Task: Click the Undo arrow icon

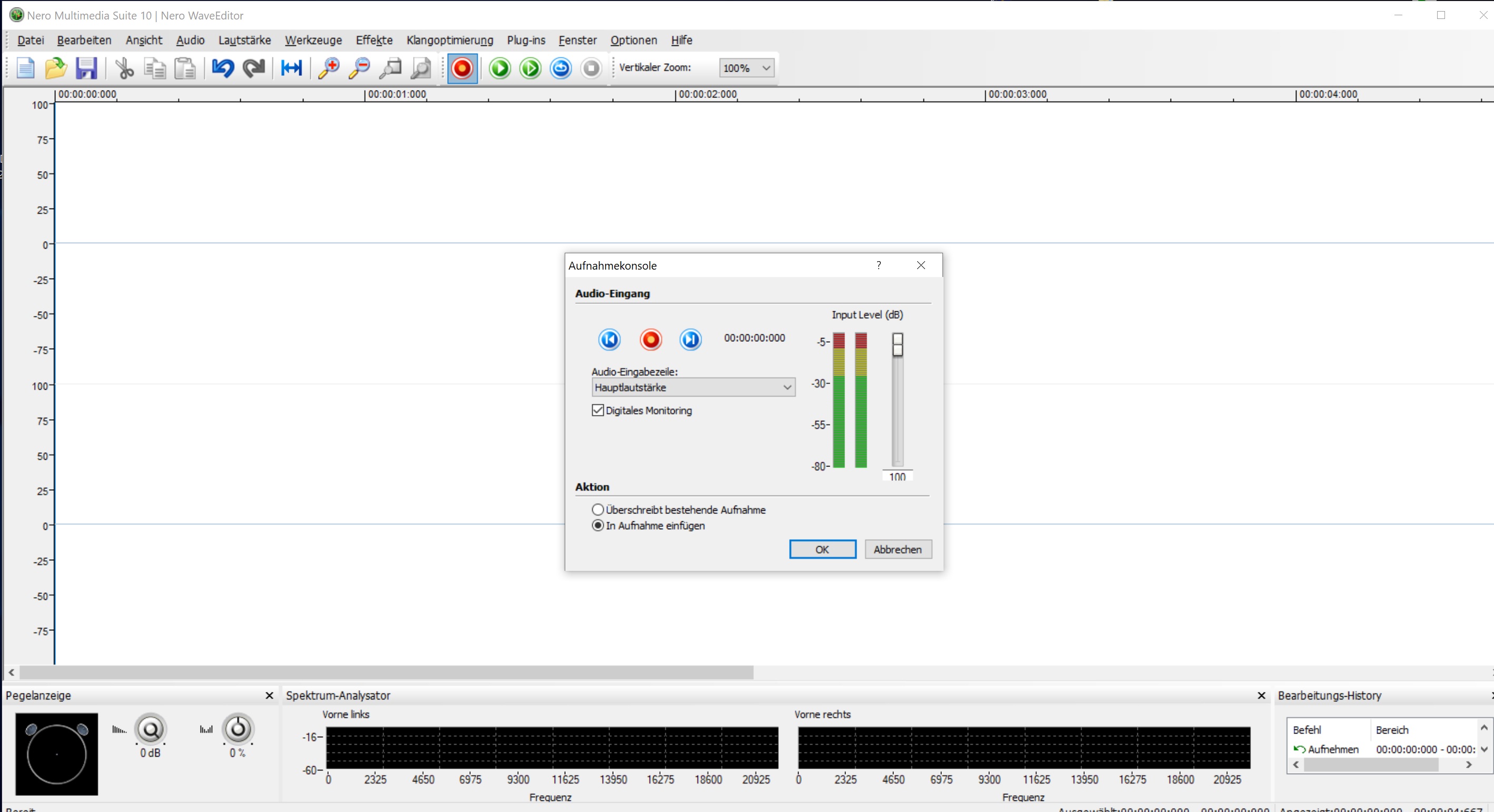Action: 223,68
